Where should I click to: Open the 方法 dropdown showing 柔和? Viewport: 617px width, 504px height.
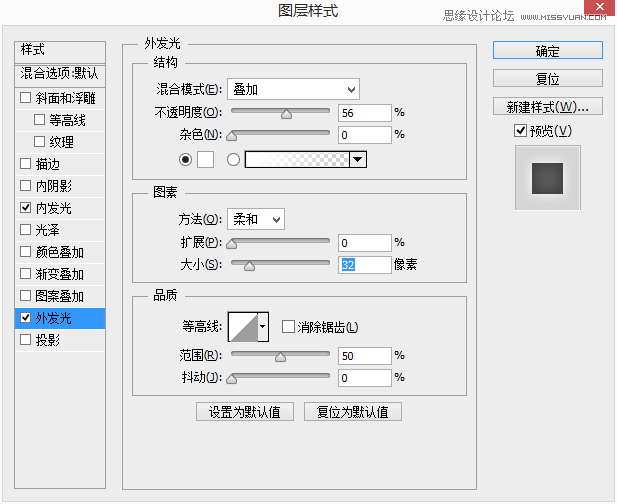[256, 219]
